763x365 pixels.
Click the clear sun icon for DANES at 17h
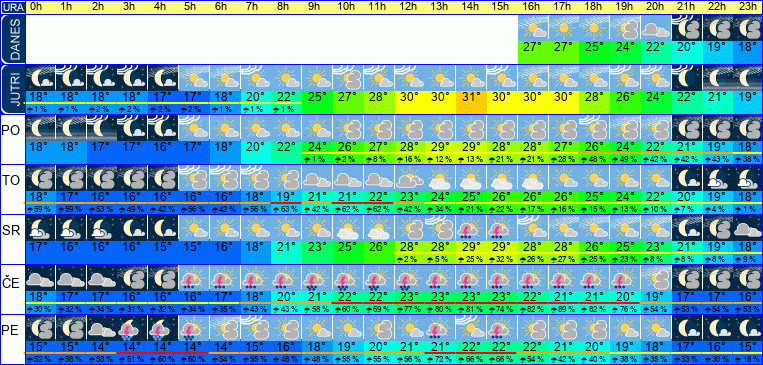tap(563, 28)
